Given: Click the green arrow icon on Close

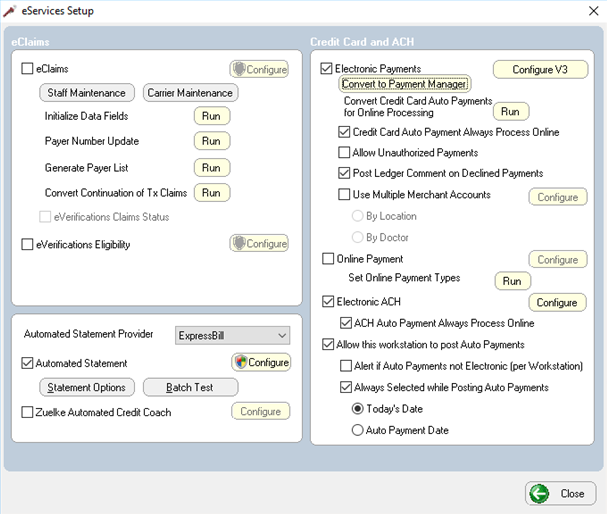Looking at the screenshot, I should click(539, 493).
